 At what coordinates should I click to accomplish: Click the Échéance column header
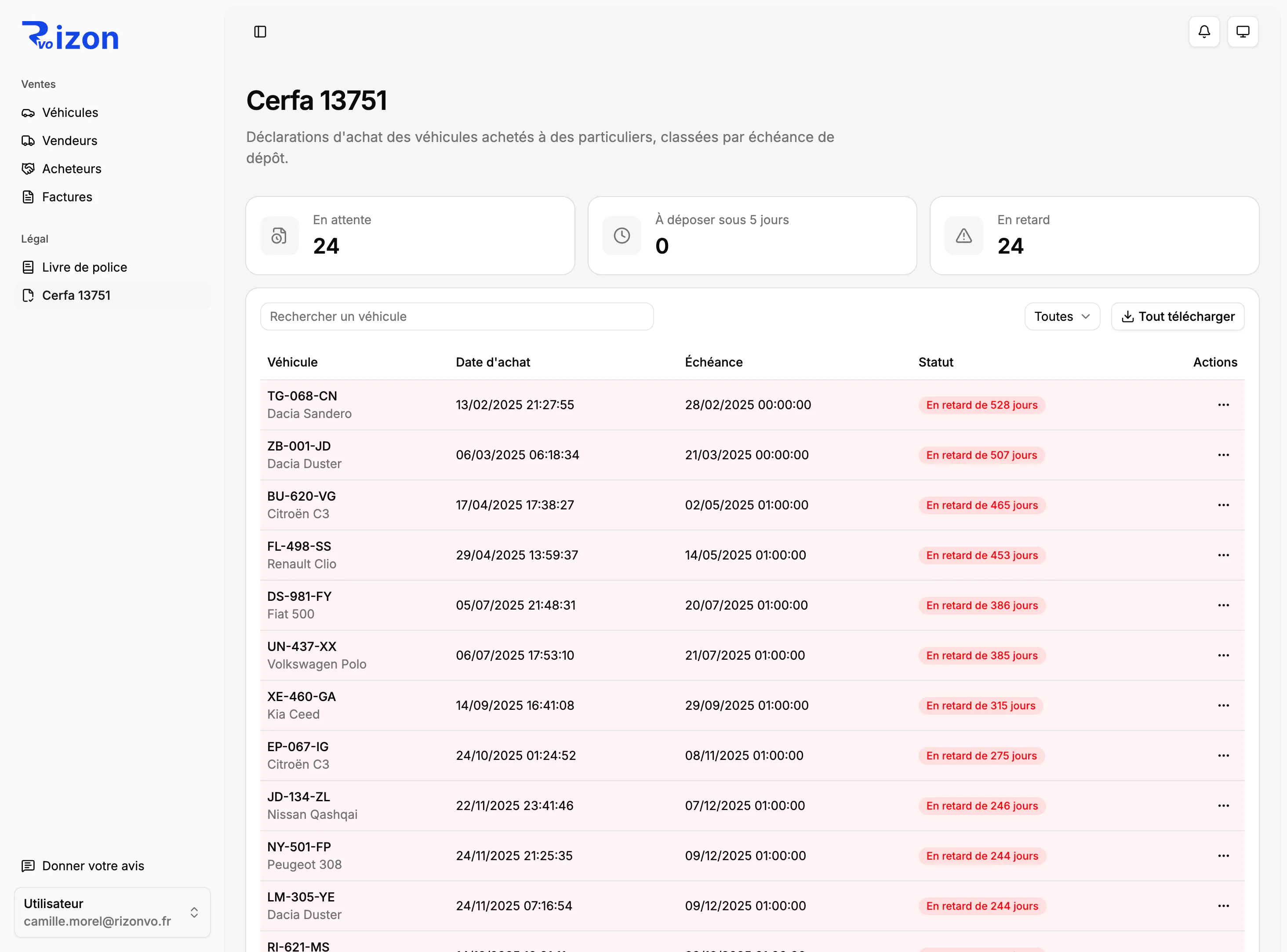click(x=713, y=362)
